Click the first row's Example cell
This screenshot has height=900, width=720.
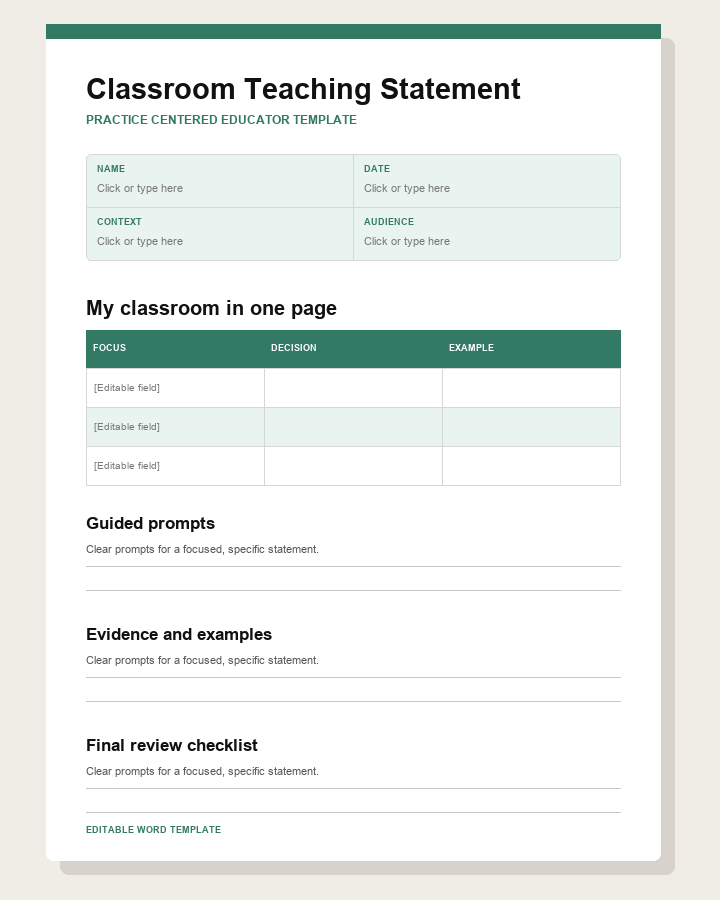point(531,388)
